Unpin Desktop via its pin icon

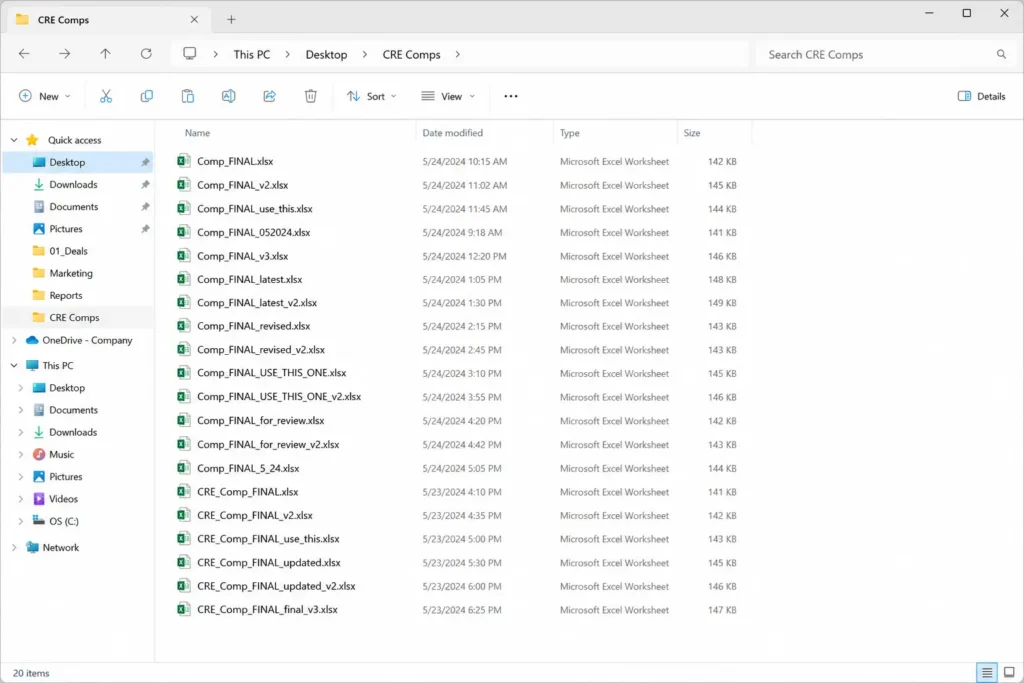(x=145, y=162)
